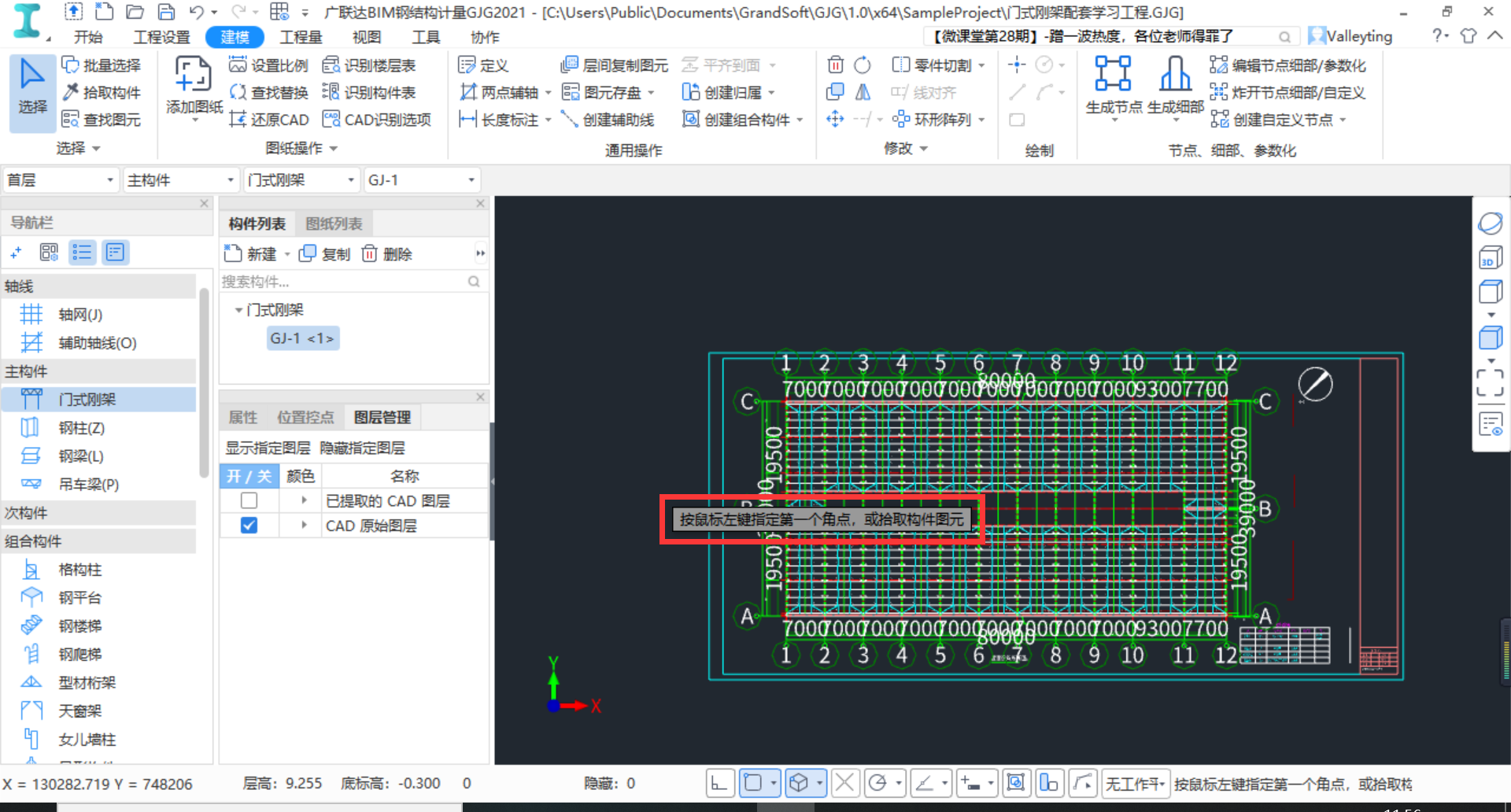
Task: Select the GJ-1 <1> component item
Action: tap(303, 338)
